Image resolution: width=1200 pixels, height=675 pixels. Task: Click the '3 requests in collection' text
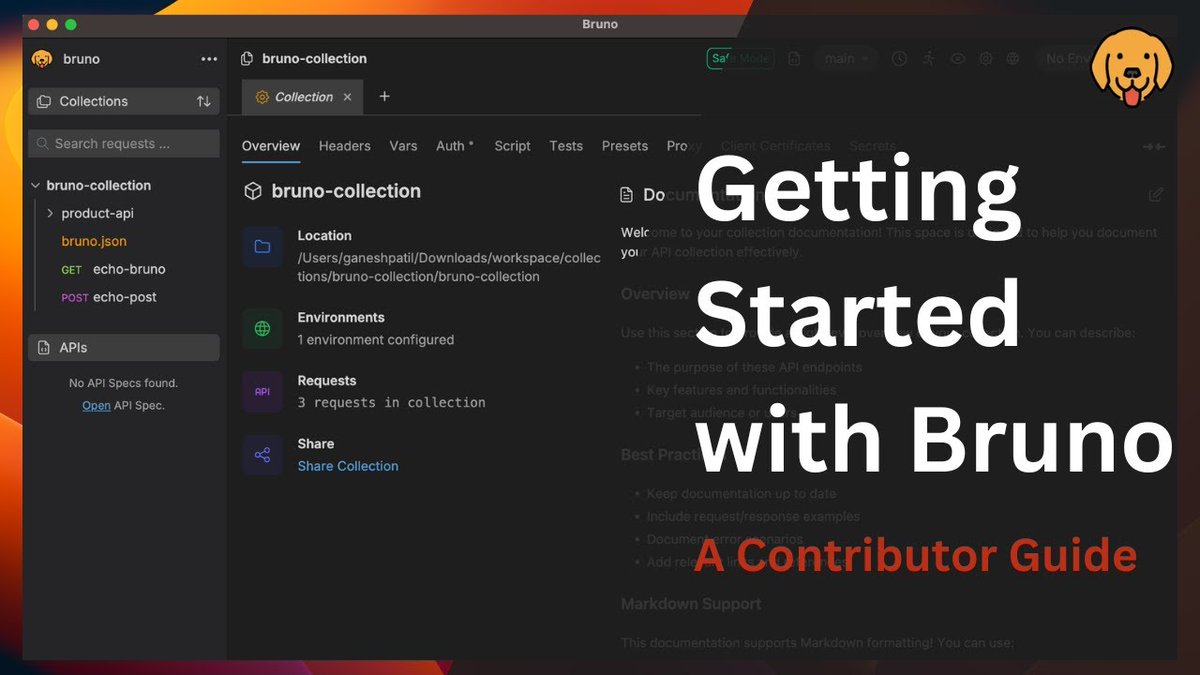pyautogui.click(x=392, y=403)
